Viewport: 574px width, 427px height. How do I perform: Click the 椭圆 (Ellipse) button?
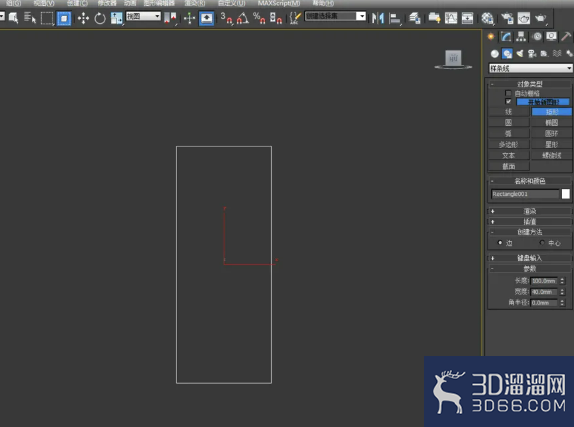point(552,123)
